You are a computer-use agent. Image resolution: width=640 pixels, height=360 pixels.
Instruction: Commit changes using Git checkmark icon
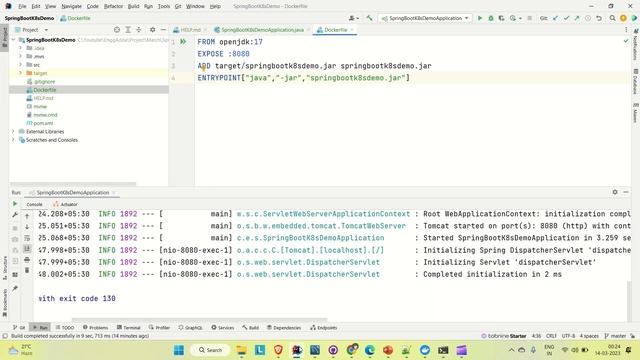(566, 18)
